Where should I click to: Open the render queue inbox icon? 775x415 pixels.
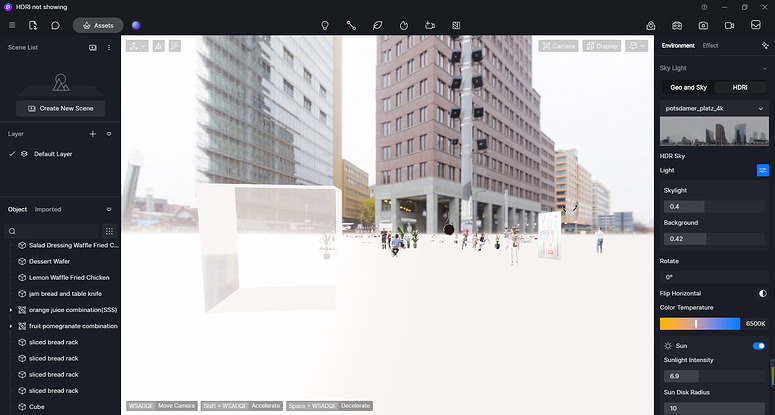756,25
